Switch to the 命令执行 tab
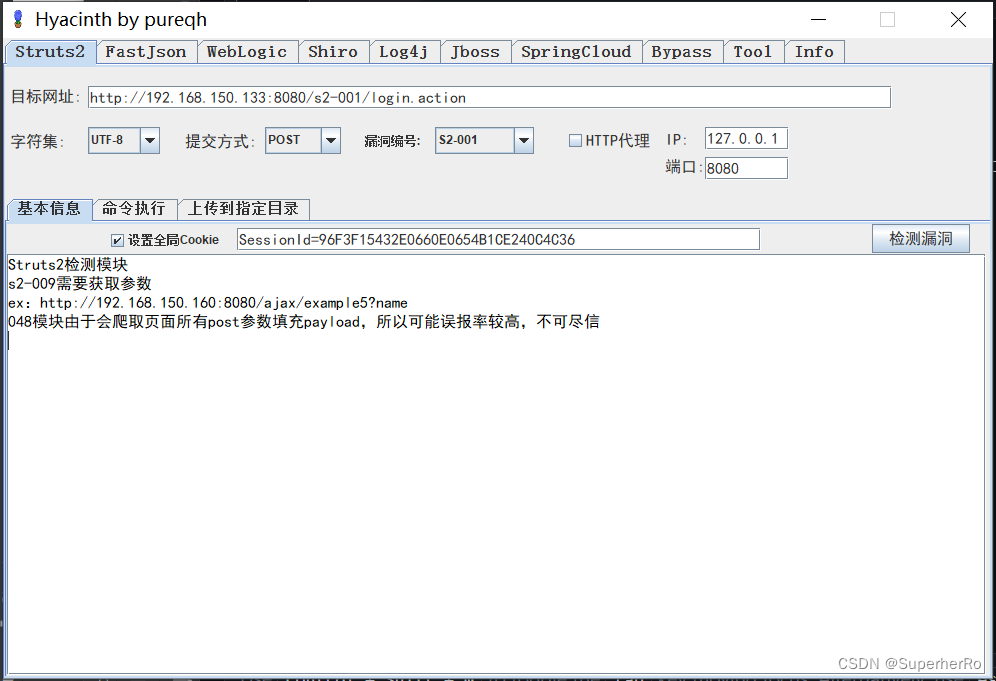 tap(135, 209)
